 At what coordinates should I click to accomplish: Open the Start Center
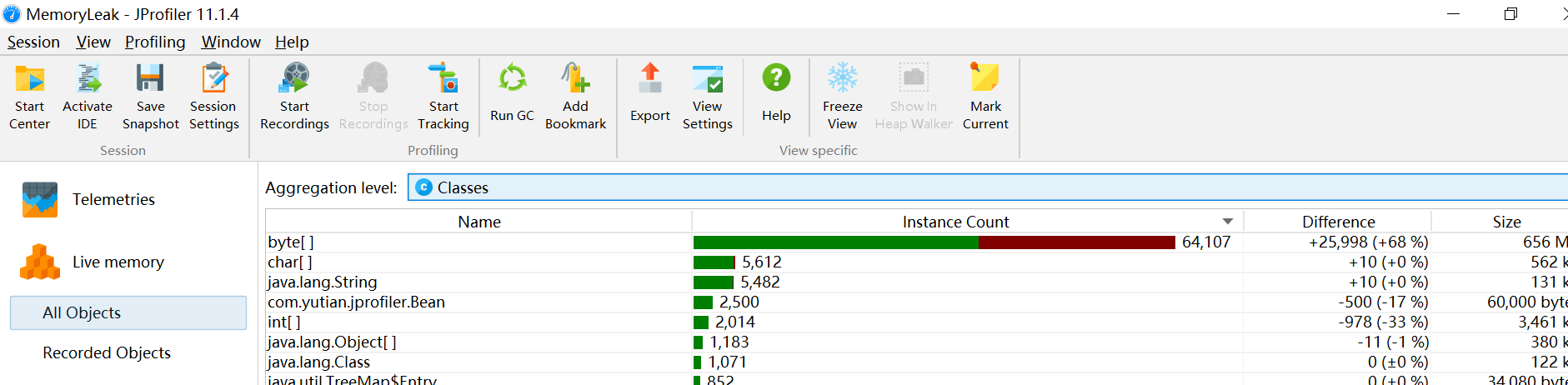(30, 97)
